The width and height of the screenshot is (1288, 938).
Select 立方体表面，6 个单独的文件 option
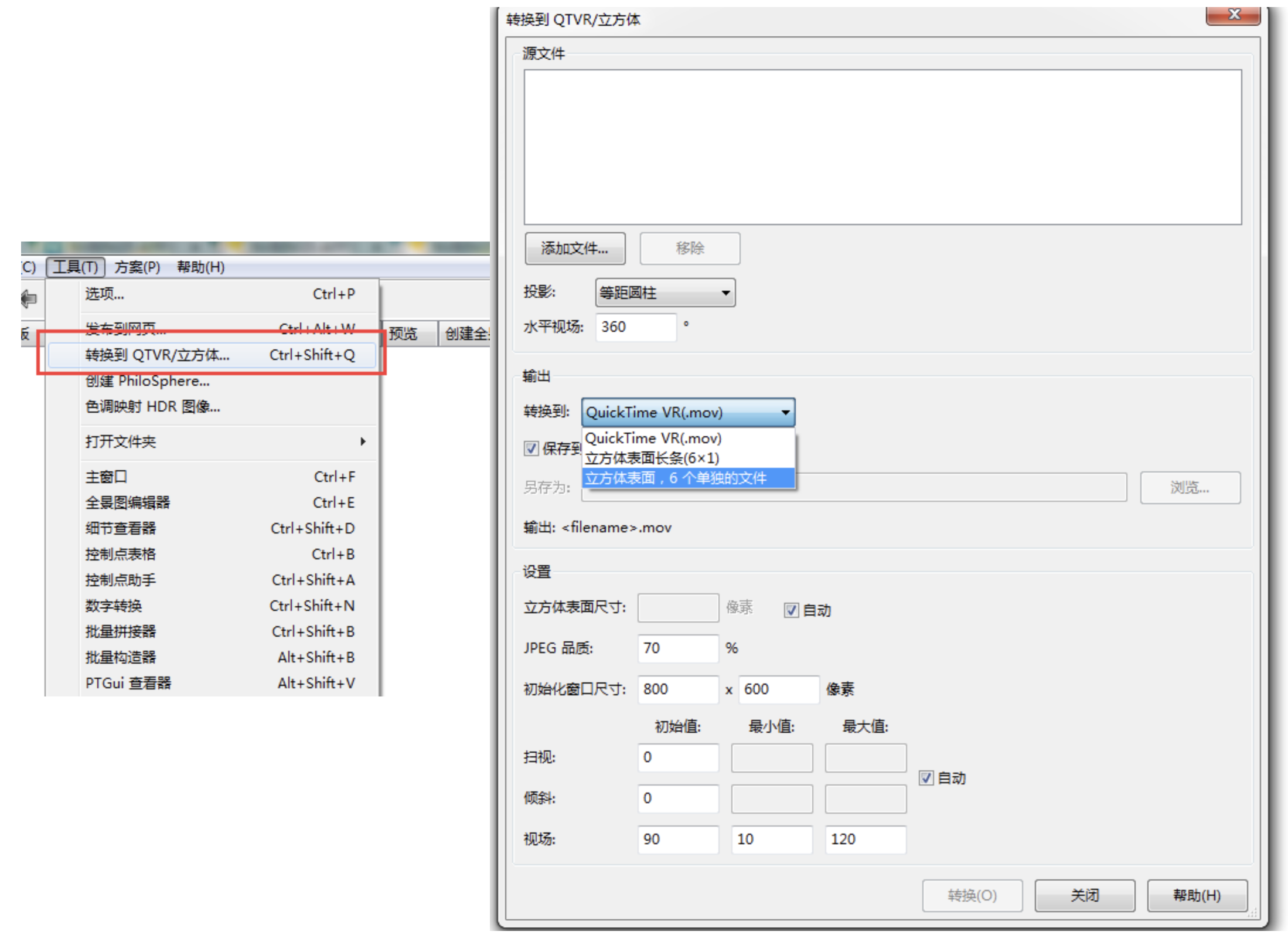coord(688,478)
